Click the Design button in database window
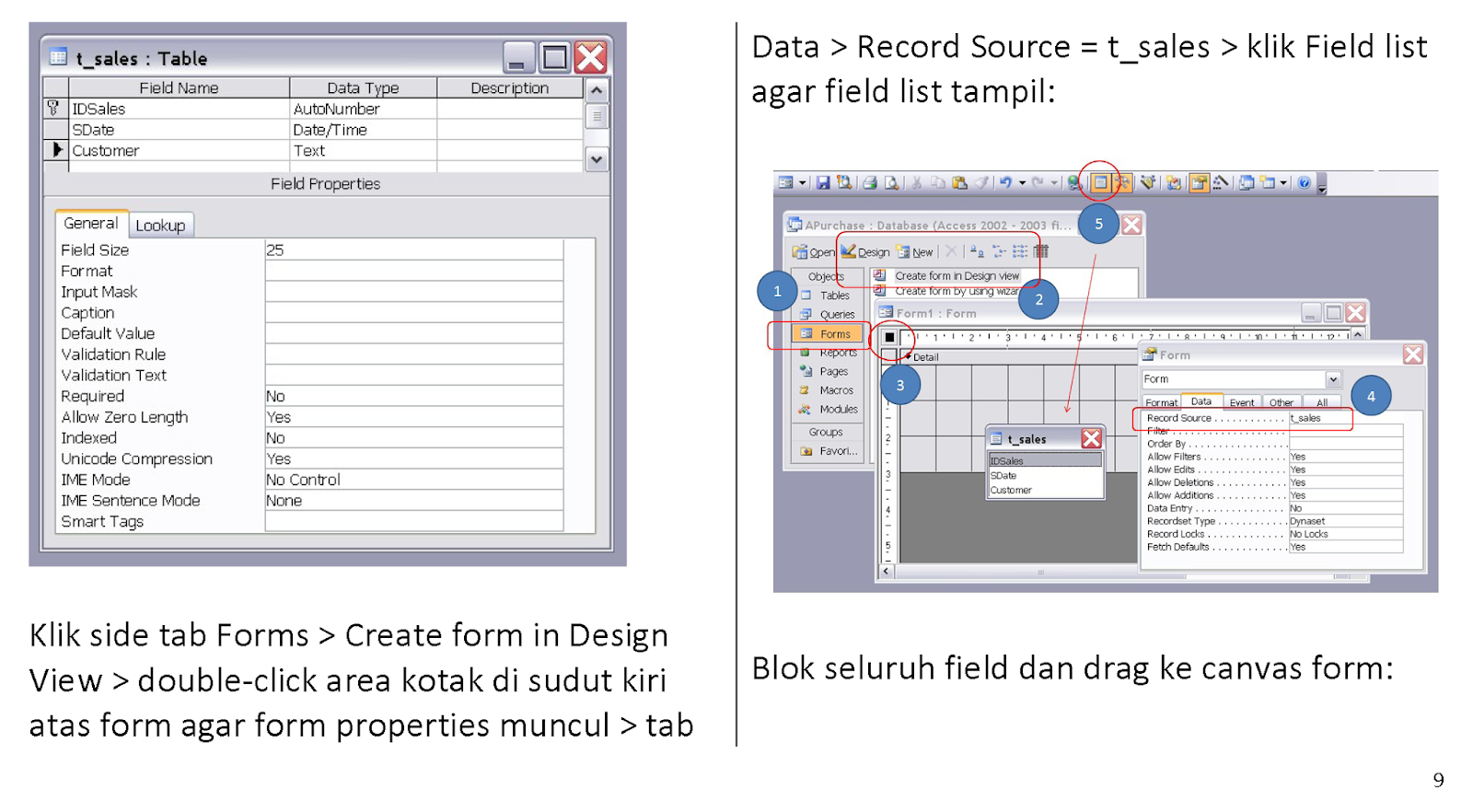 (x=865, y=251)
